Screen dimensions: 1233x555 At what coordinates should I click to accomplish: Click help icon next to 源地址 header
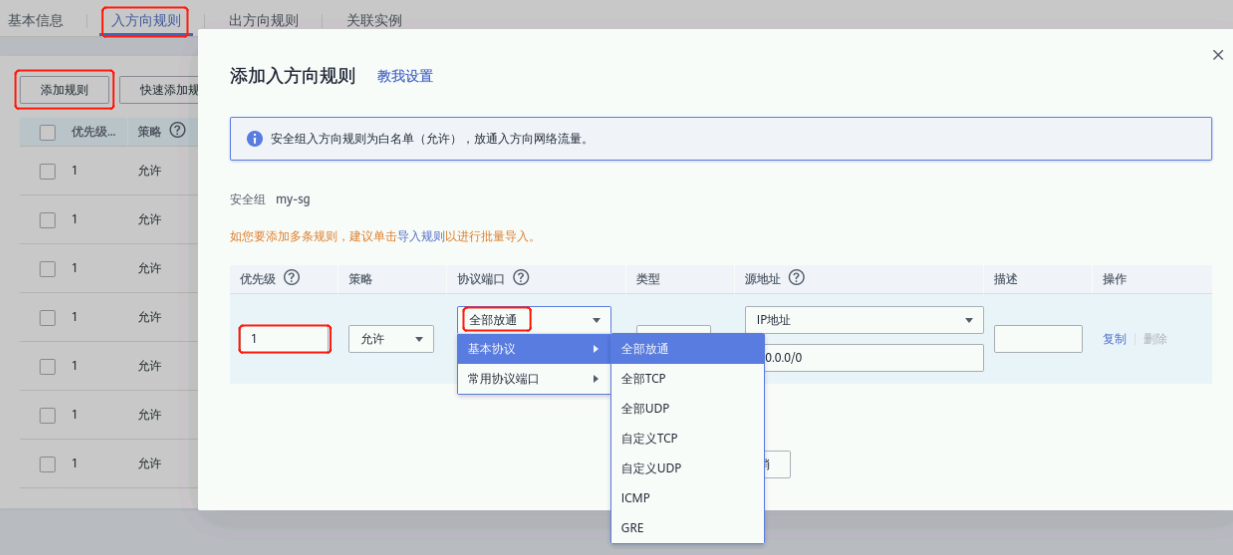pos(797,278)
